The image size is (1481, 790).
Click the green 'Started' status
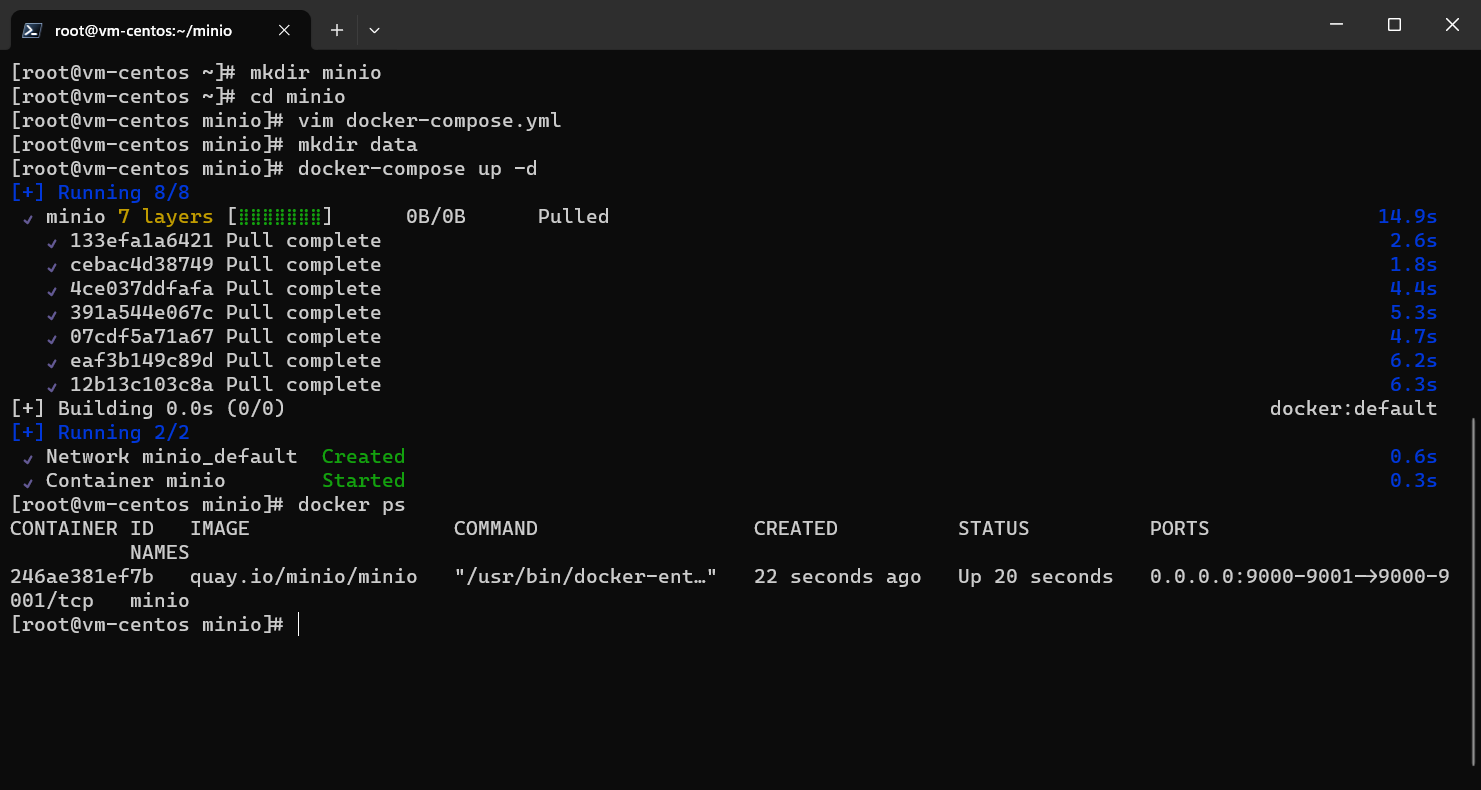[x=363, y=481]
